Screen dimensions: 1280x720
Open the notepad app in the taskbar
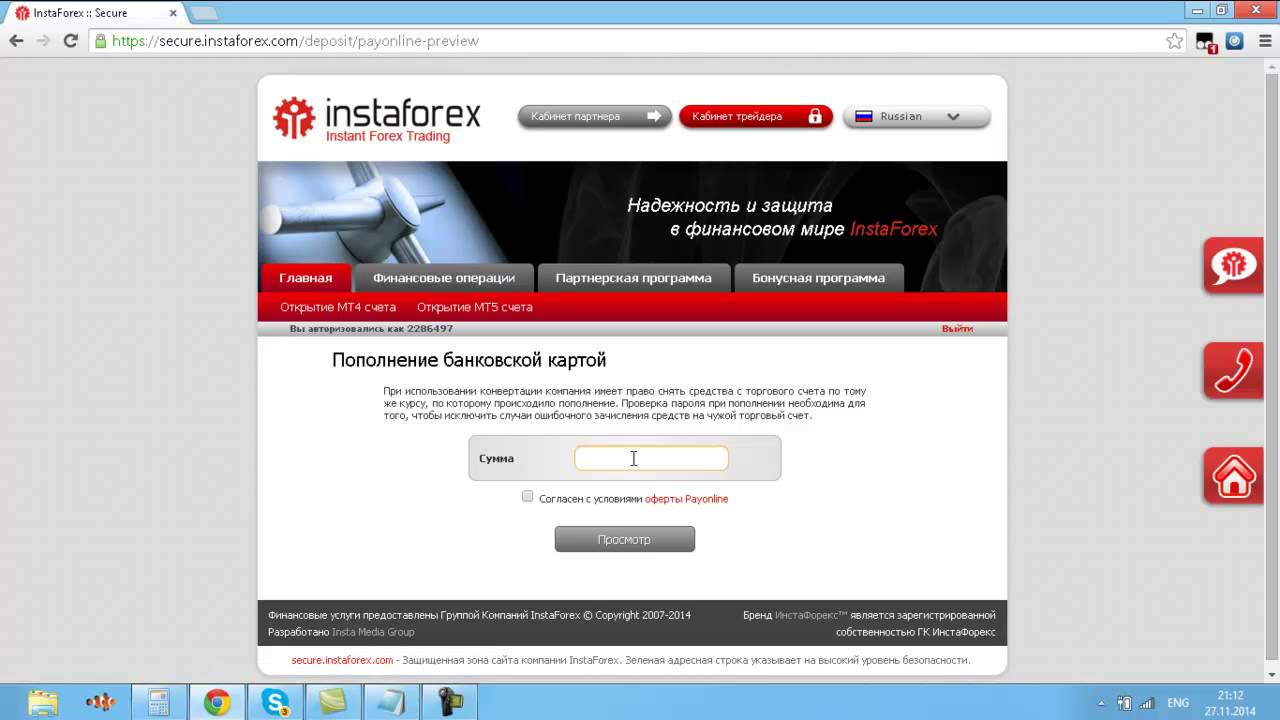[391, 703]
